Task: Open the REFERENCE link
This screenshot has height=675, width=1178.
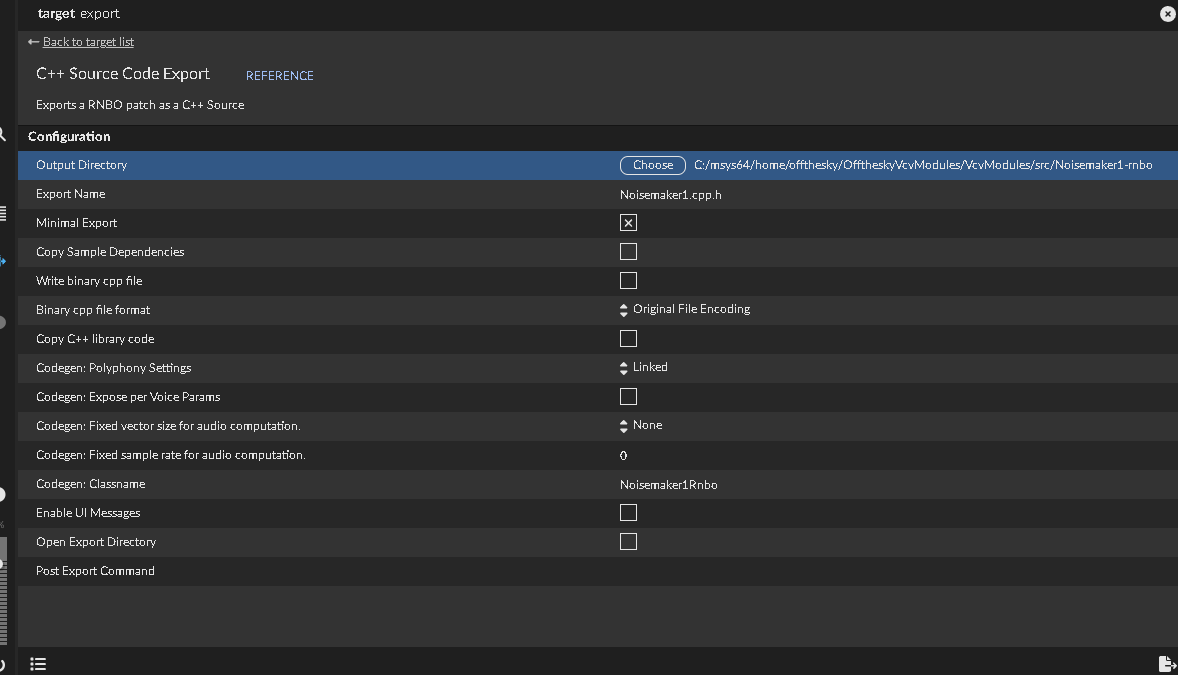Action: tap(280, 76)
